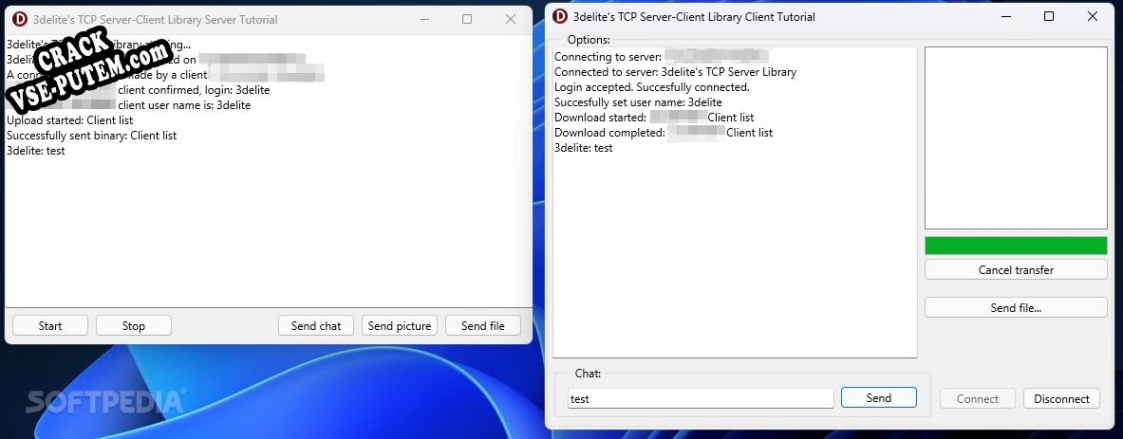Click the Send file... button in Client window
Image resolution: width=1123 pixels, height=439 pixels.
pyautogui.click(x=1016, y=308)
